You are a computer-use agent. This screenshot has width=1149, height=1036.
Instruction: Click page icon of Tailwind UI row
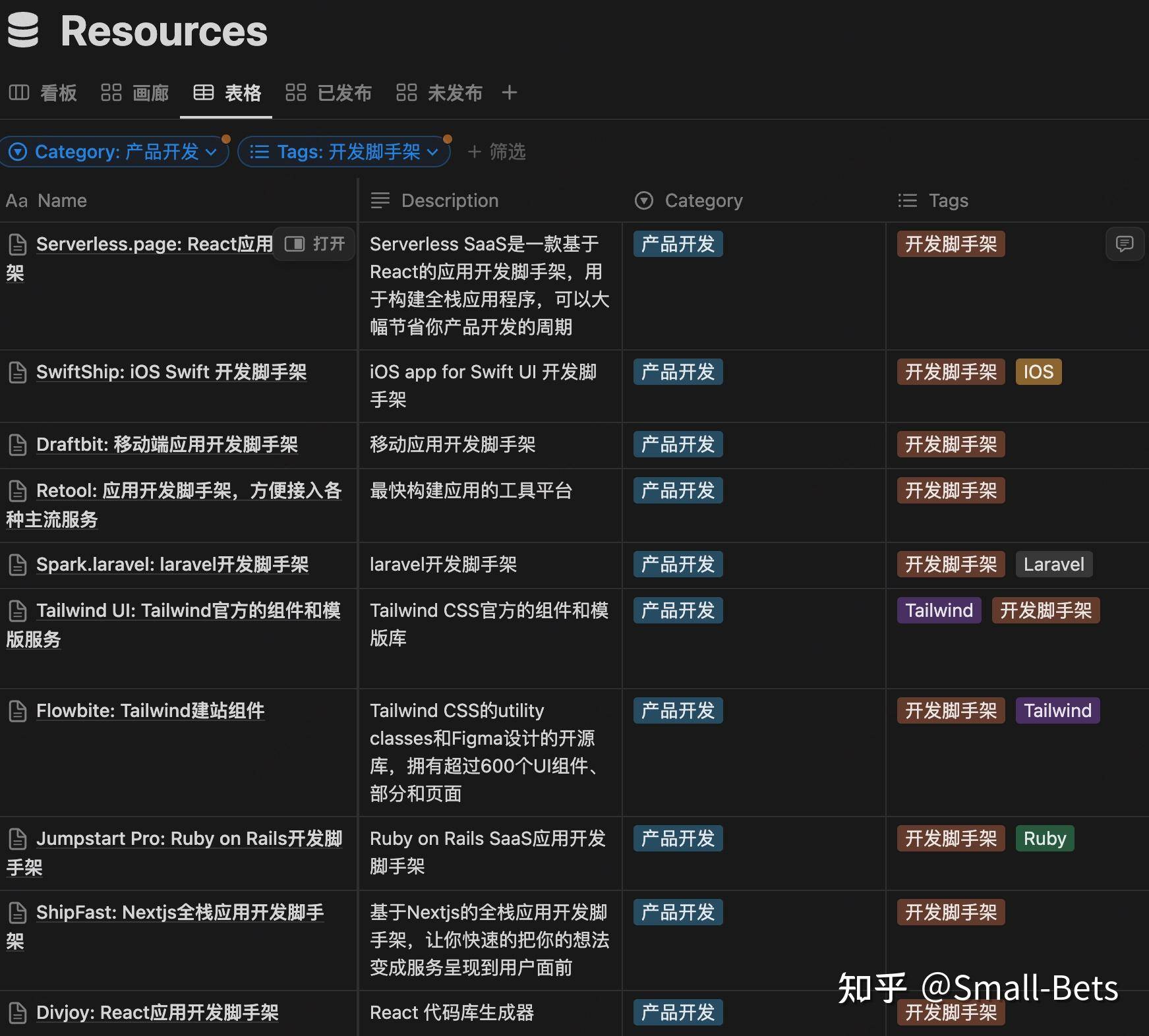coord(18,611)
